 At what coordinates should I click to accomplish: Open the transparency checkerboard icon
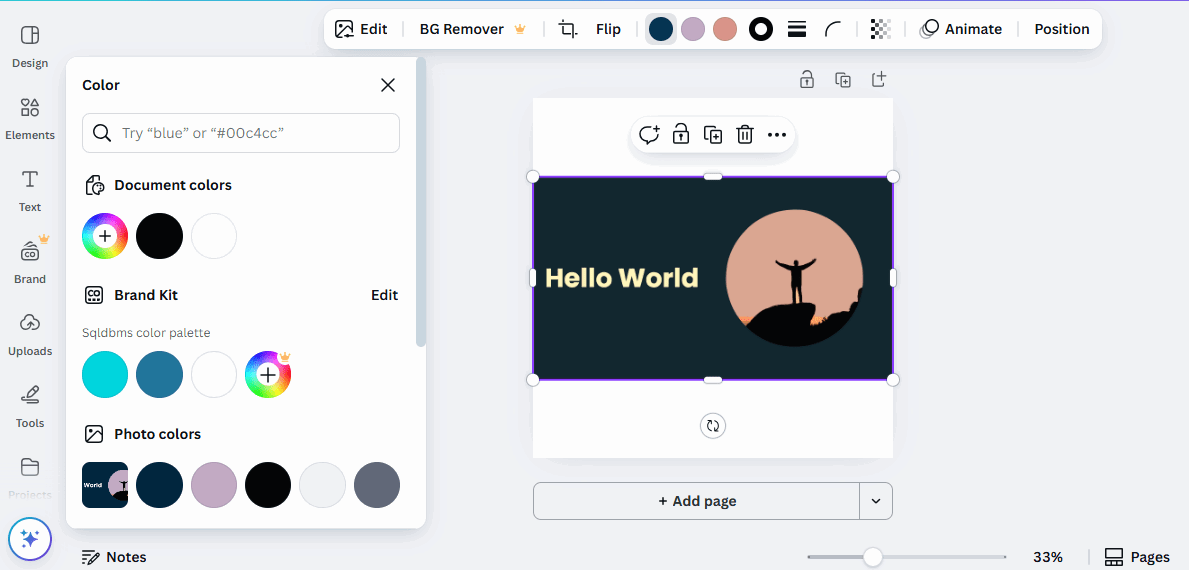[880, 29]
